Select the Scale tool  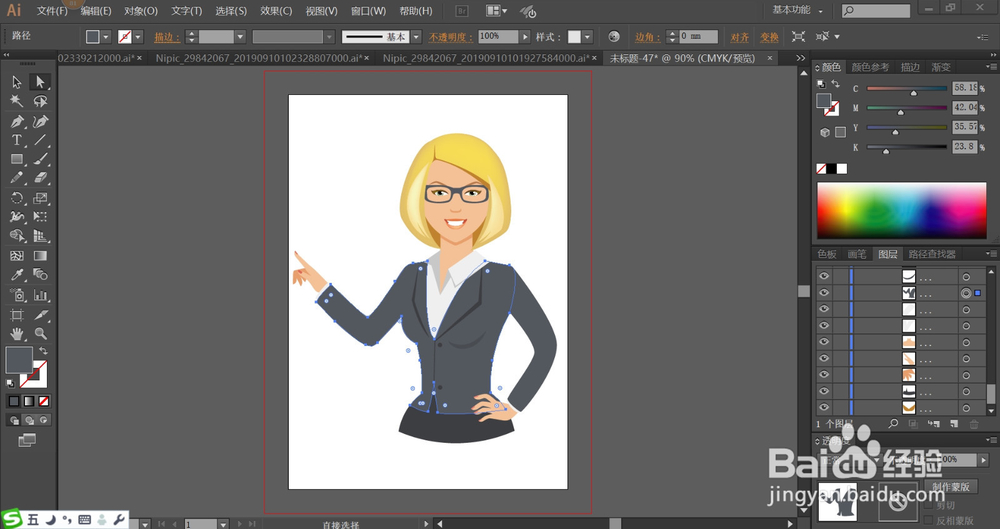40,198
